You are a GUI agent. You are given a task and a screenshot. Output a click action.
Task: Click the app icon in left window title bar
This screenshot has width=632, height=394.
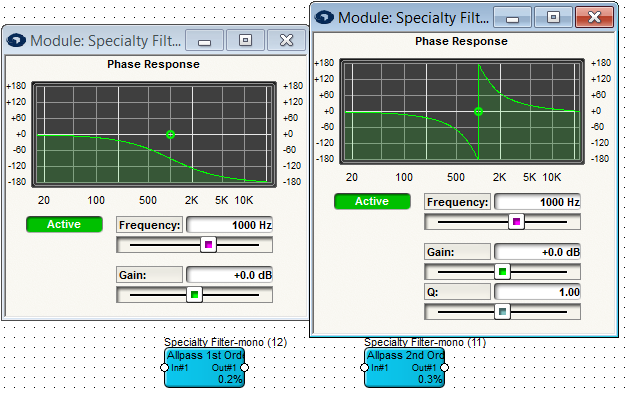click(x=16, y=40)
